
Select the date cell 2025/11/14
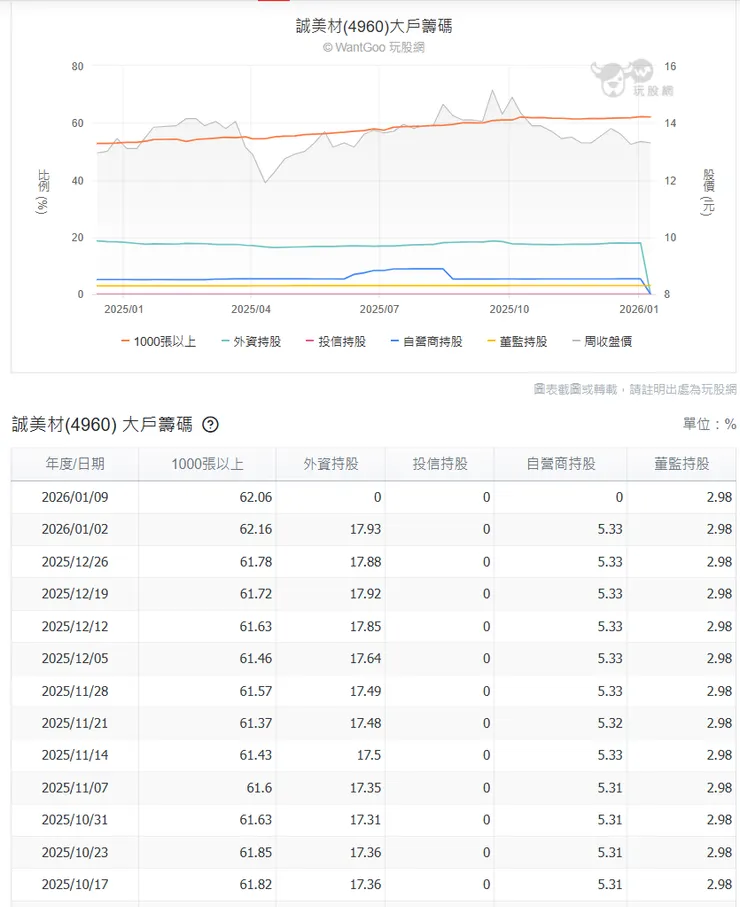click(75, 755)
